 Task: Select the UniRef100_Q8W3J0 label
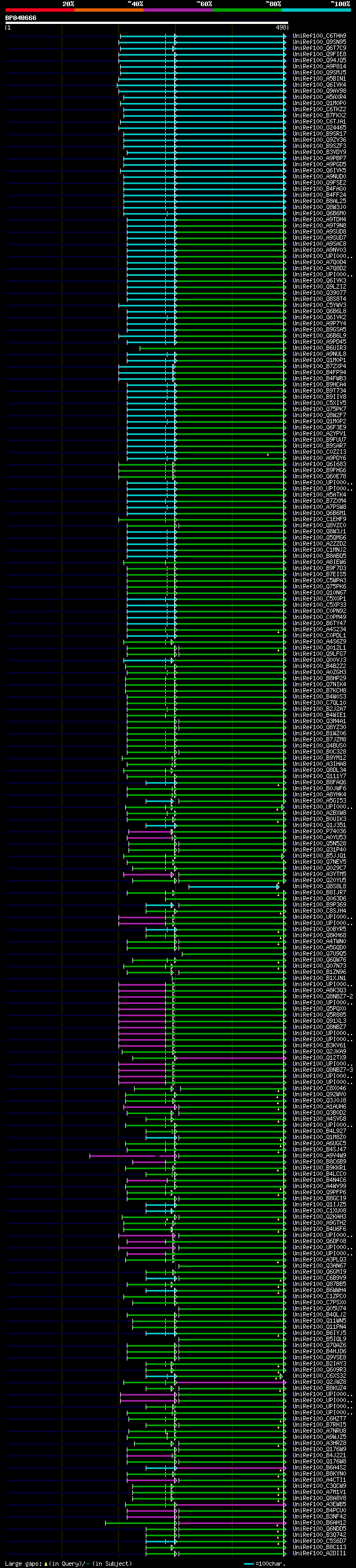319,207
